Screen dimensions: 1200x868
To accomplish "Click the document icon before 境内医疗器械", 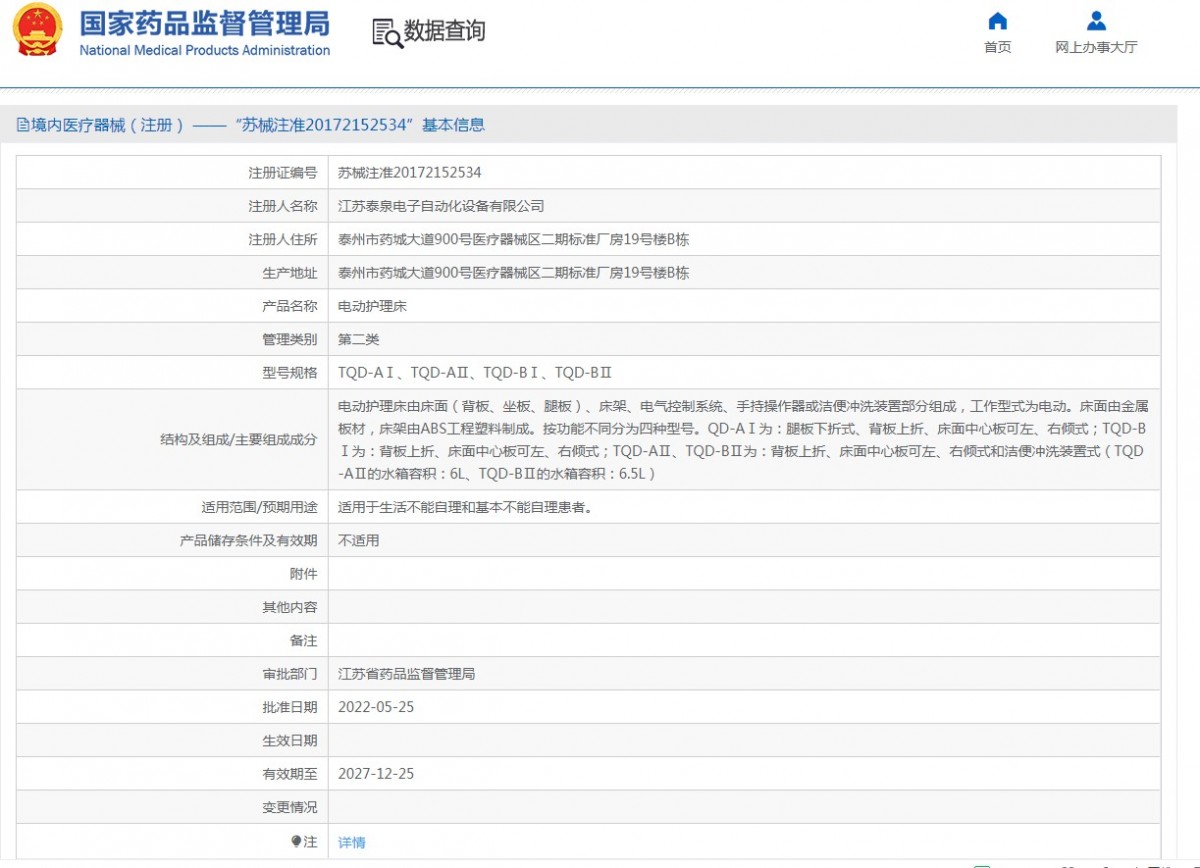I will pos(23,125).
